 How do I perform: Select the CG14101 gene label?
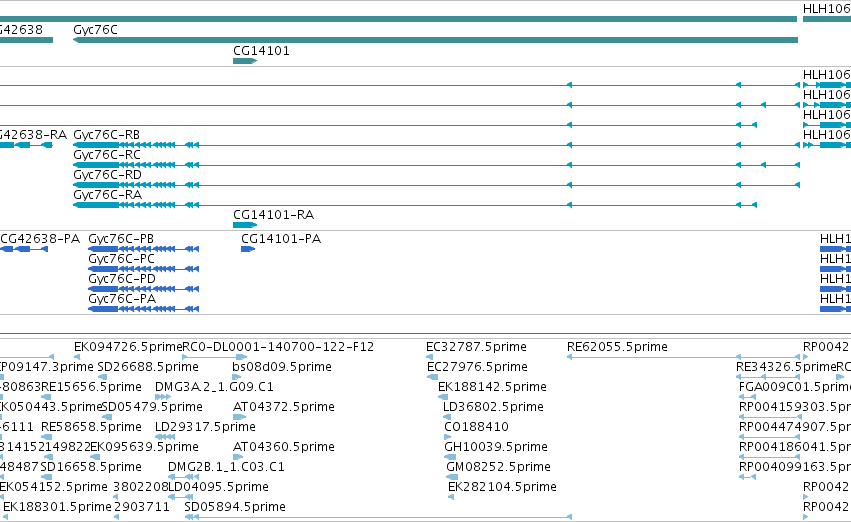(261, 51)
